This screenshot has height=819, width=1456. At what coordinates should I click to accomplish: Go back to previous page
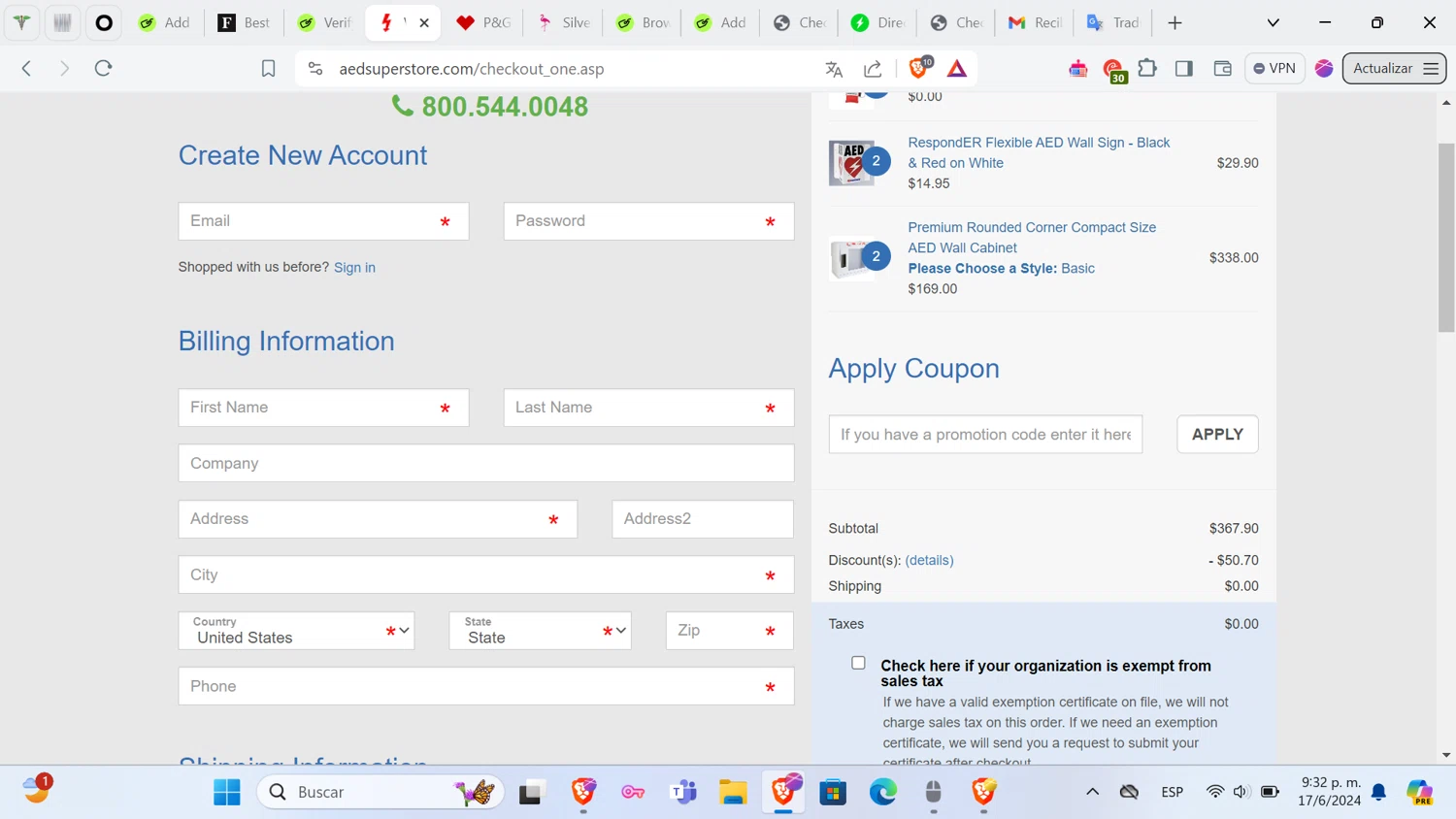(x=27, y=68)
